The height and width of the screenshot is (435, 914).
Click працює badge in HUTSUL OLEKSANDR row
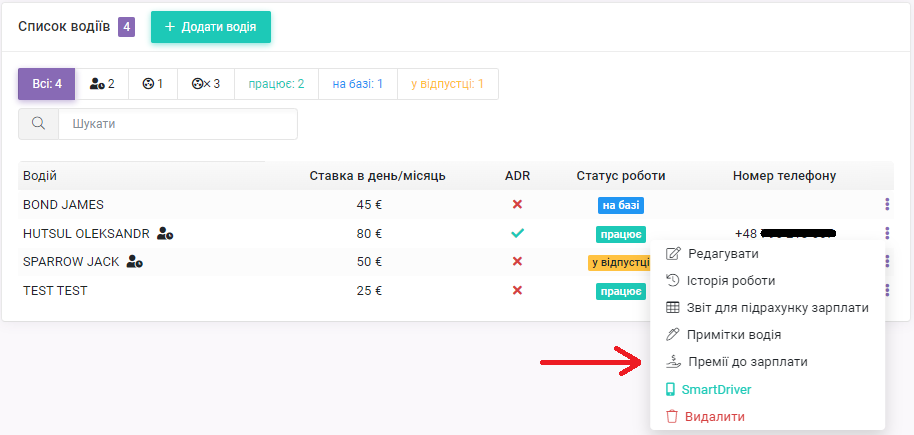(621, 234)
